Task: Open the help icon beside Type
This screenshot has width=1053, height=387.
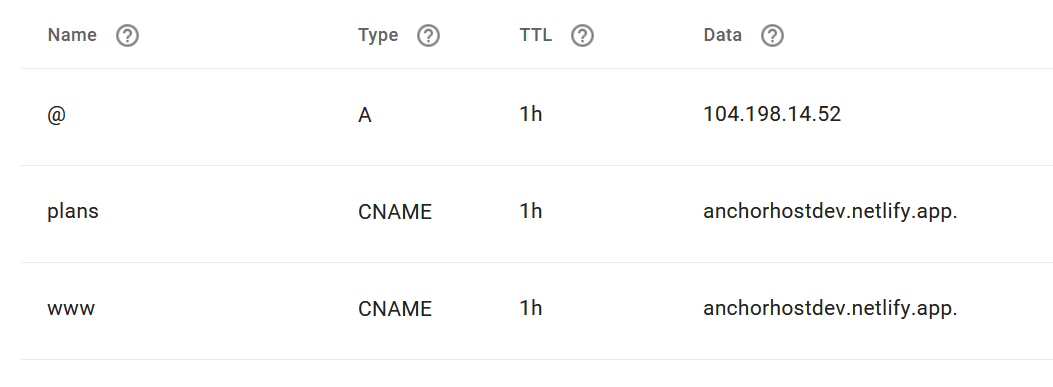Action: [x=428, y=36]
